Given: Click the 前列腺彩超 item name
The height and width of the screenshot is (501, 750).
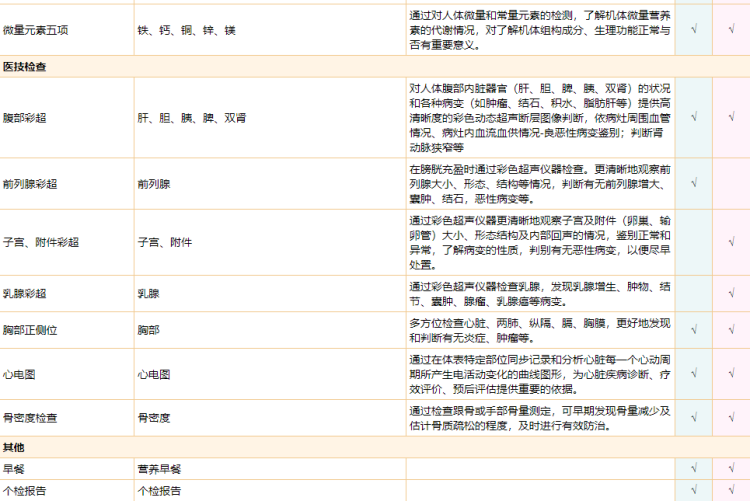Looking at the screenshot, I should pos(30,184).
